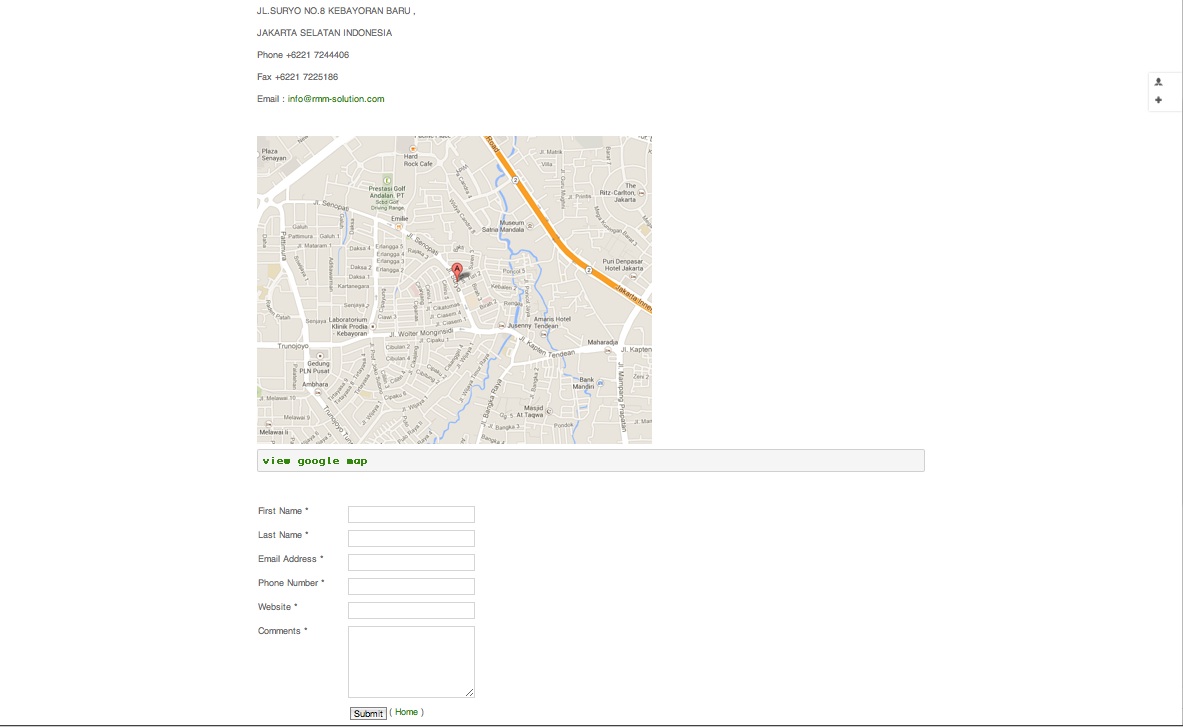Open the info@rmm-solution.com email link

click(x=336, y=99)
